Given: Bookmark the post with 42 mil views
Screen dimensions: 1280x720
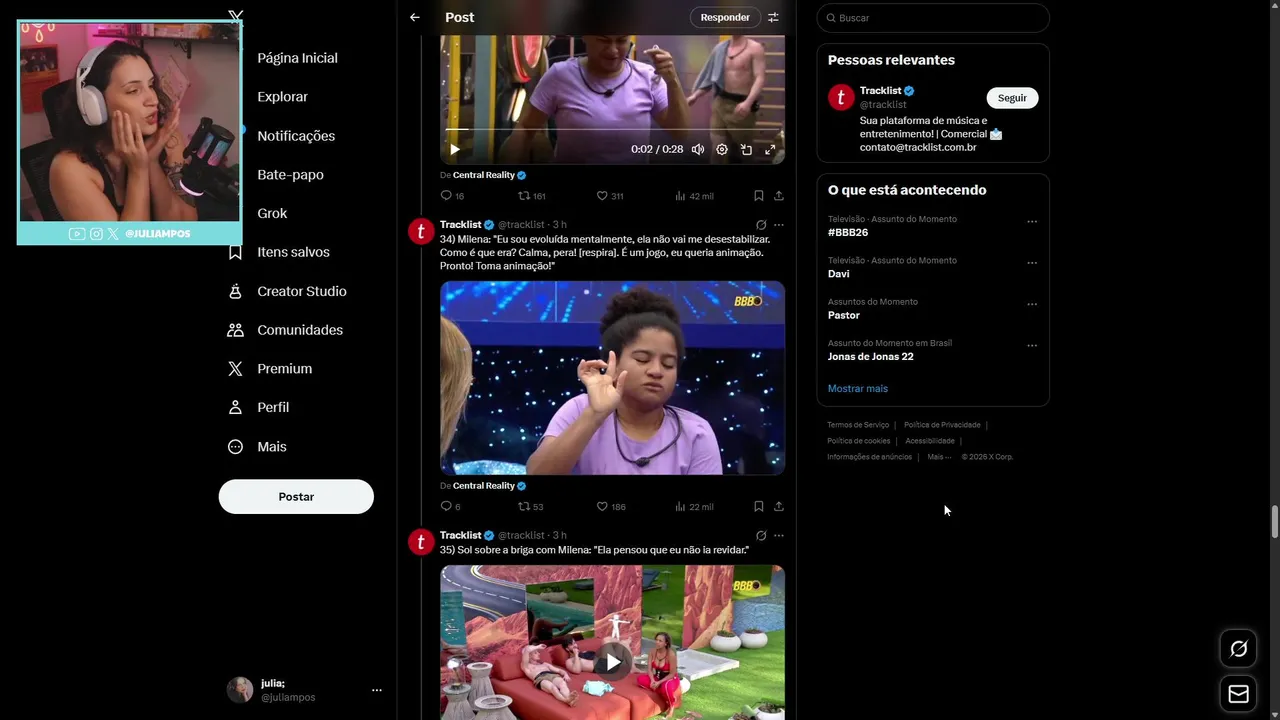Looking at the screenshot, I should tap(759, 196).
